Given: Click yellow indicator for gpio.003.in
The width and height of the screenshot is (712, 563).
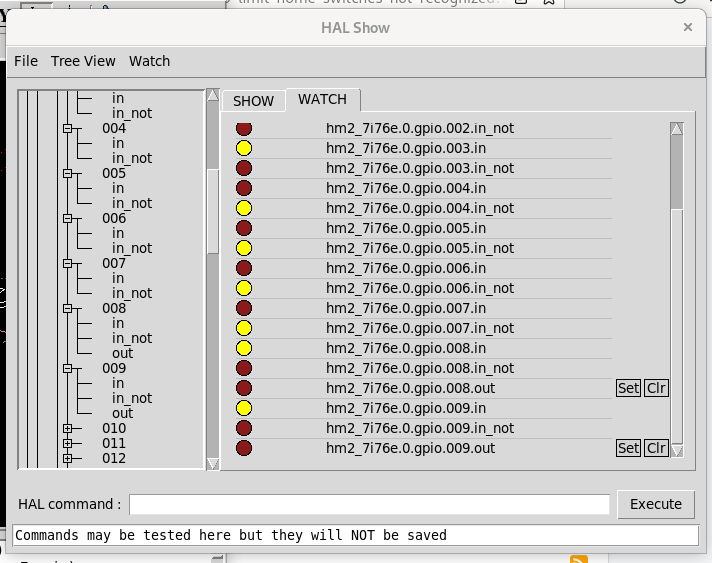Looking at the screenshot, I should (x=243, y=148).
